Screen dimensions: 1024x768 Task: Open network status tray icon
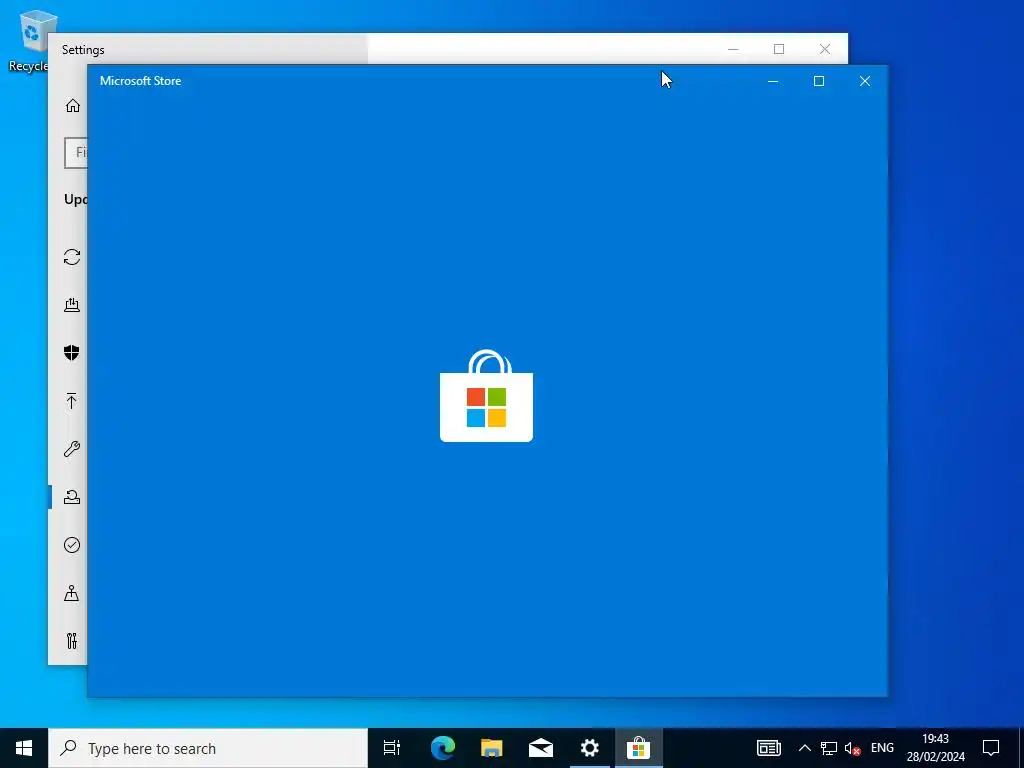pos(829,748)
